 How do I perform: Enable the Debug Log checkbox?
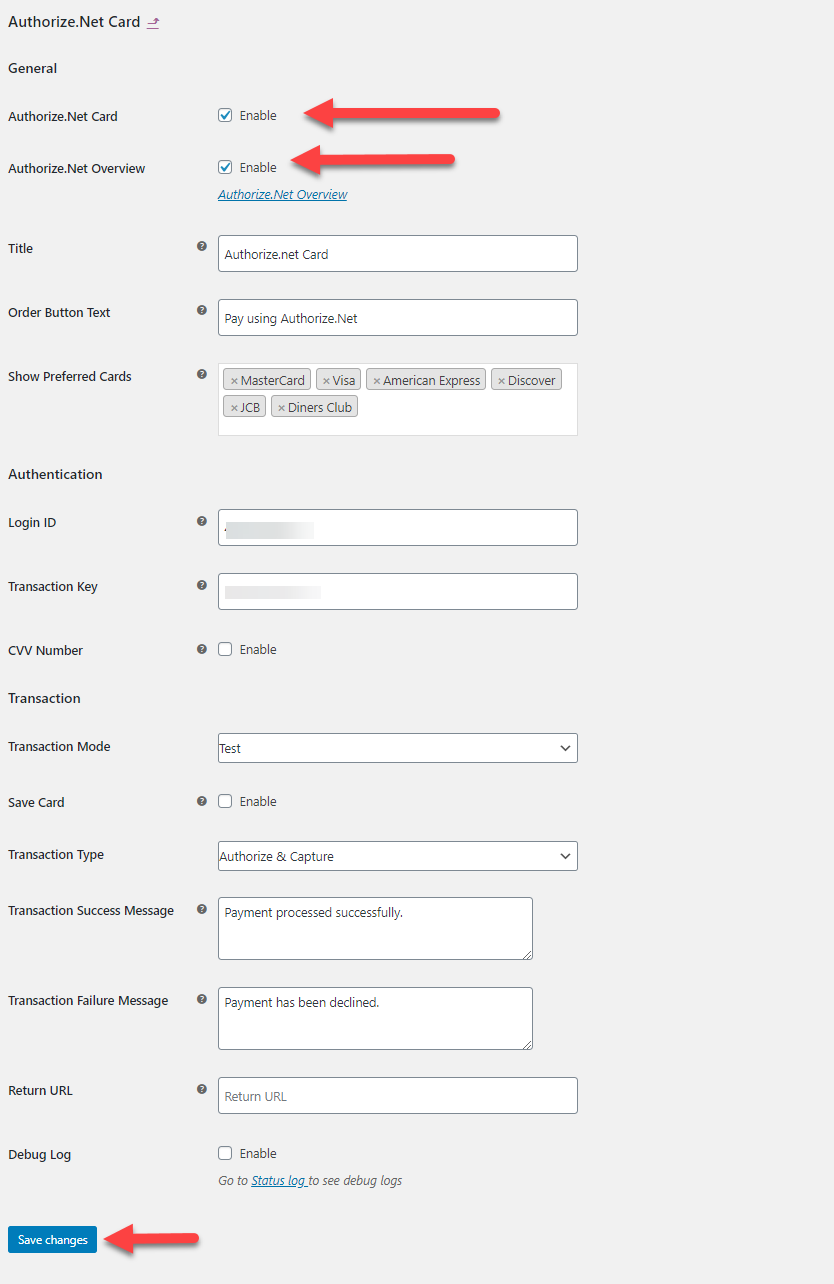tap(225, 1152)
